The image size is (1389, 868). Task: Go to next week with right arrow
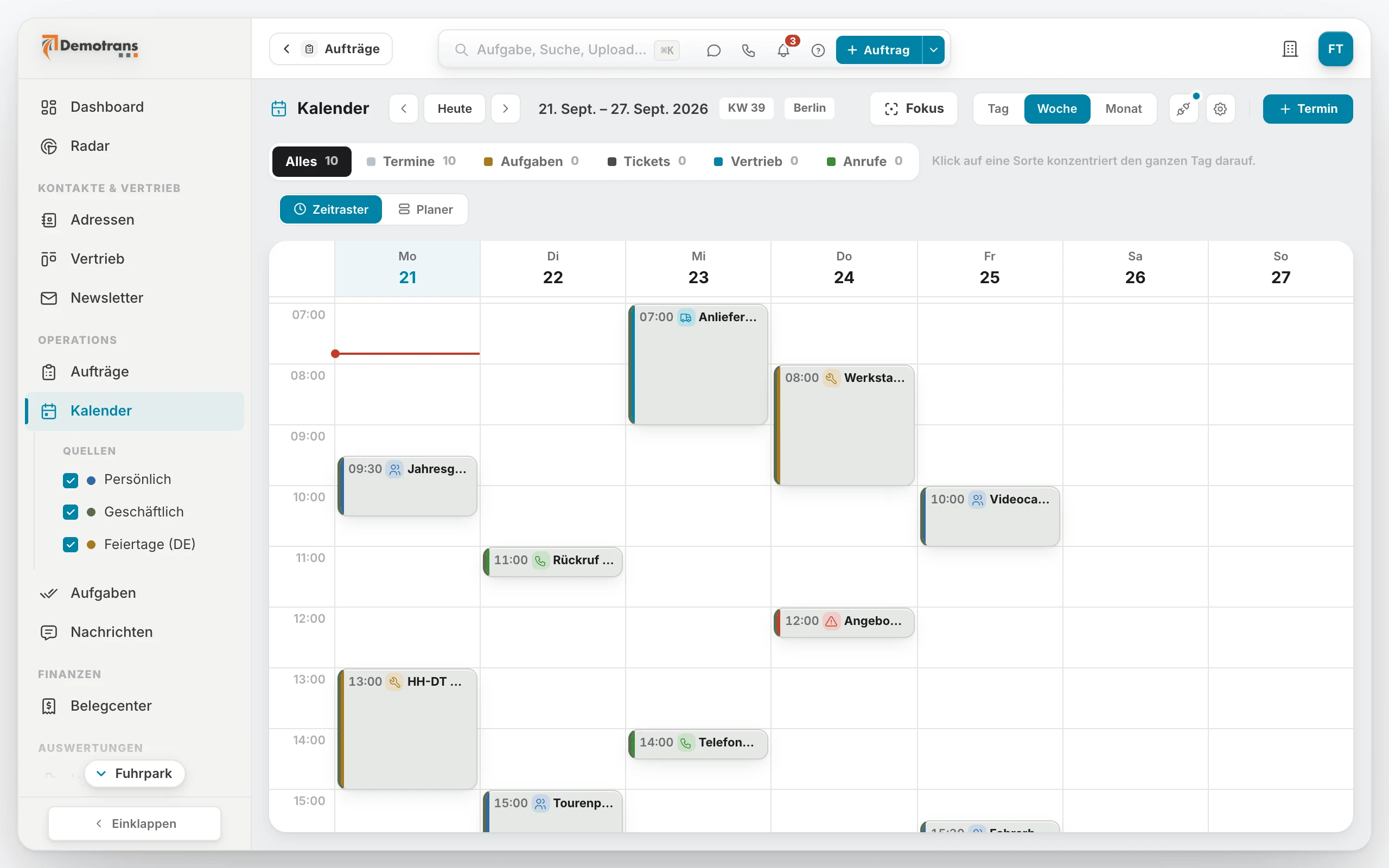505,108
